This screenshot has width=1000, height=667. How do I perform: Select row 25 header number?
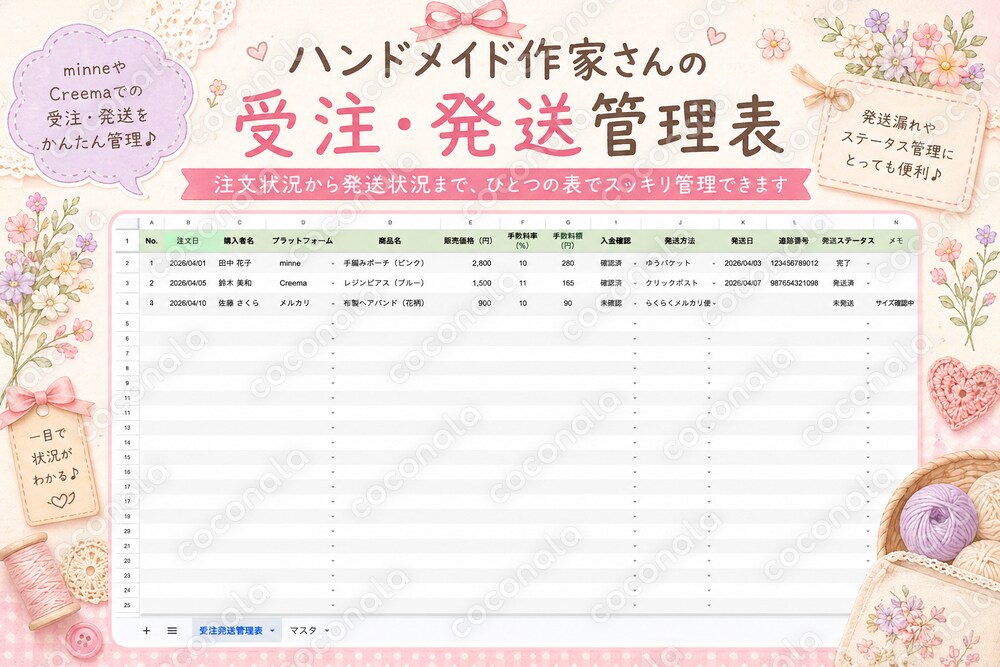[127, 605]
